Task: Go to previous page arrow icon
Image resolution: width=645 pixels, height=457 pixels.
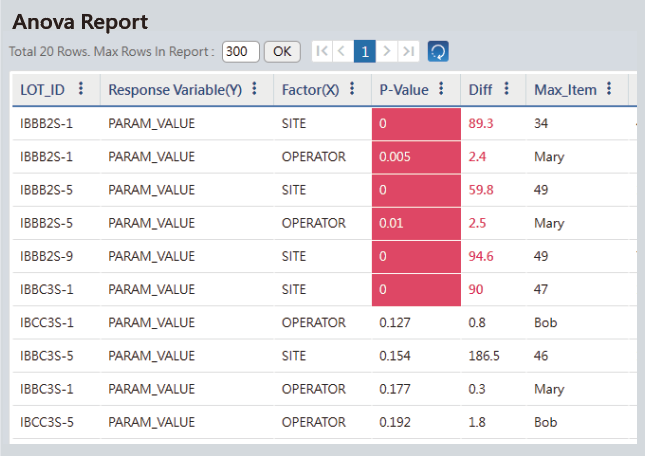Action: pos(342,51)
